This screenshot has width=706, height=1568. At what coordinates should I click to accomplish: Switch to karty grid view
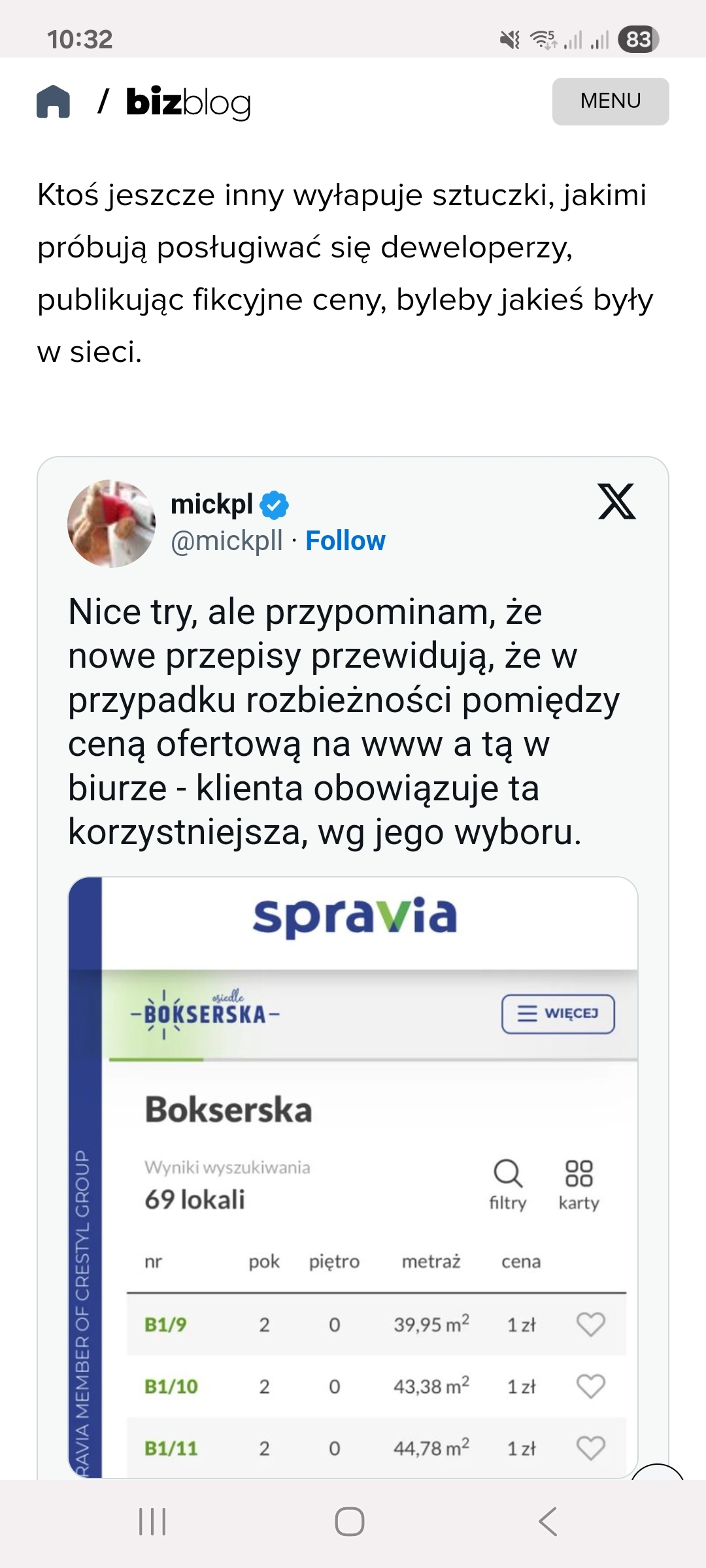[x=579, y=1182]
